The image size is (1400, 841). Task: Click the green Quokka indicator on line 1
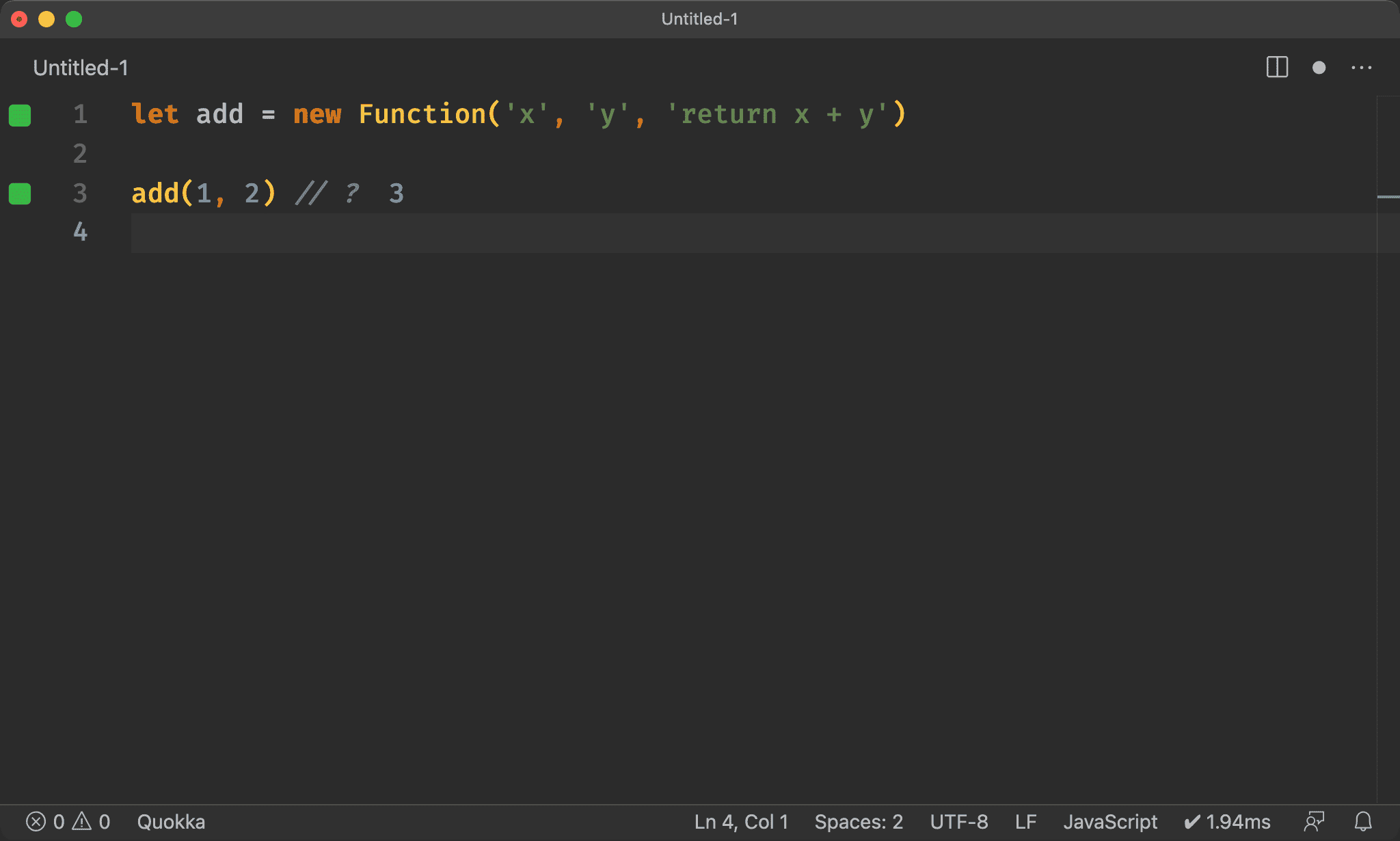[20, 115]
